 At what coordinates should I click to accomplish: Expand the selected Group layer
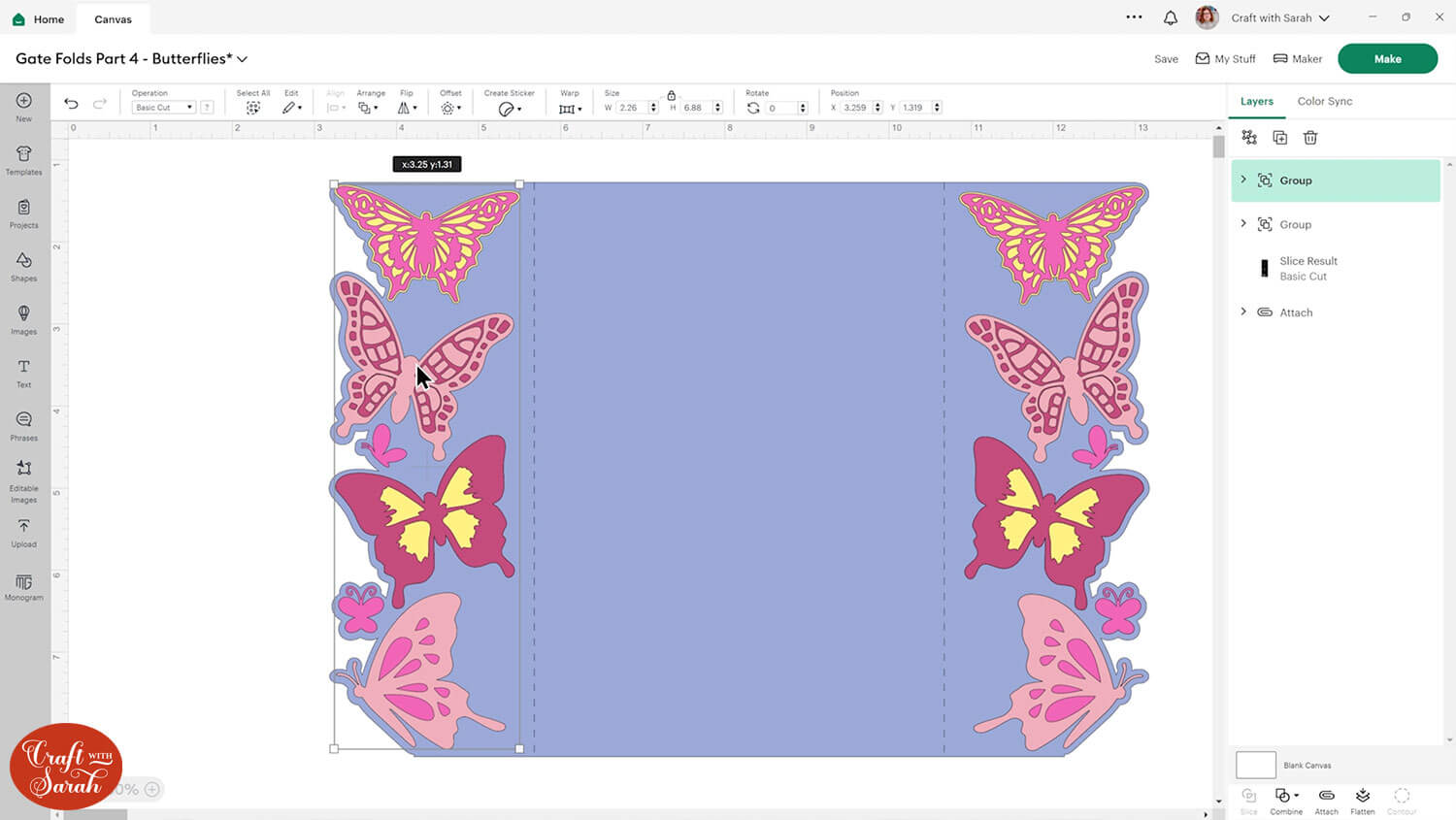point(1243,180)
